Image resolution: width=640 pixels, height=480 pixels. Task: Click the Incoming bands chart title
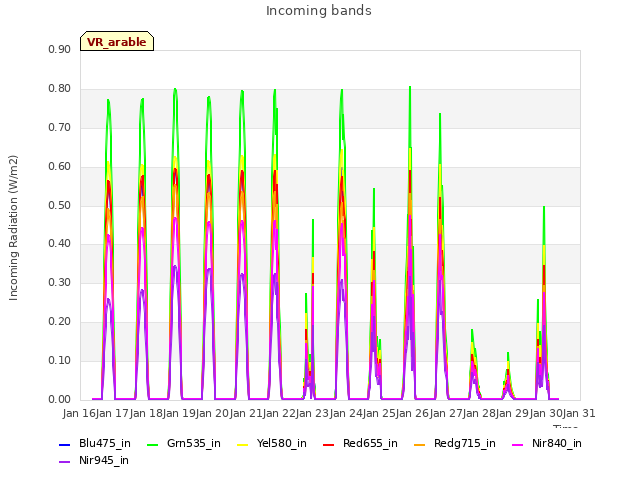point(319,11)
